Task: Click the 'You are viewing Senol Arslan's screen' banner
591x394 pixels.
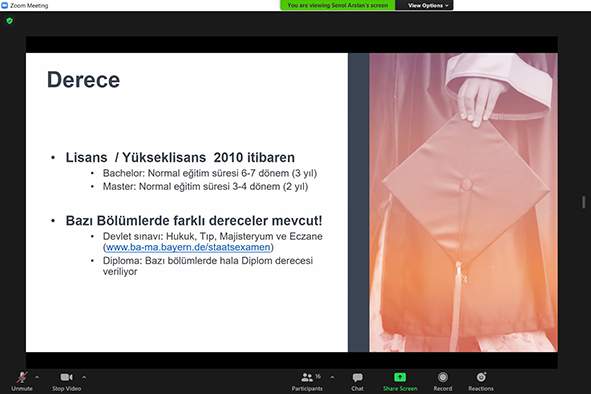Action: coord(337,5)
